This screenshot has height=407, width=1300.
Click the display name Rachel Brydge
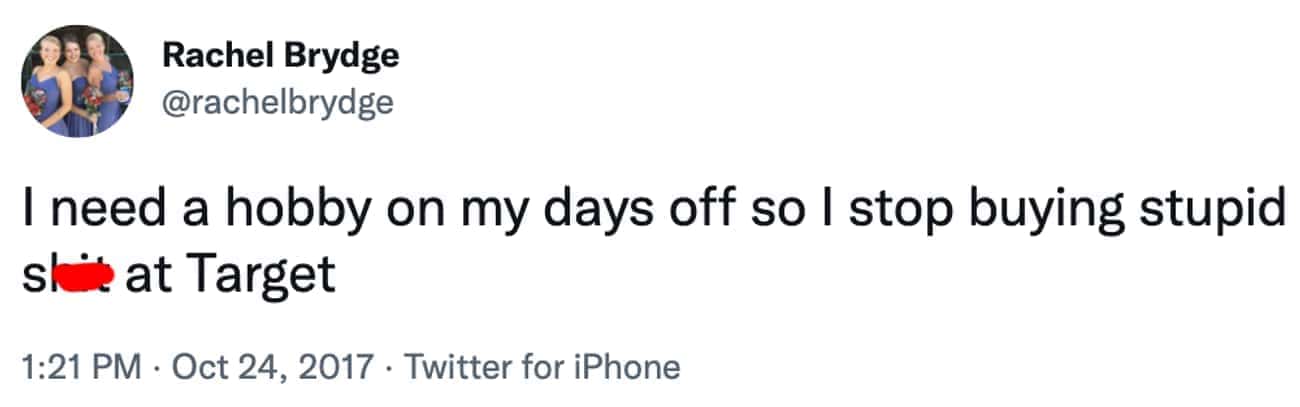(280, 56)
